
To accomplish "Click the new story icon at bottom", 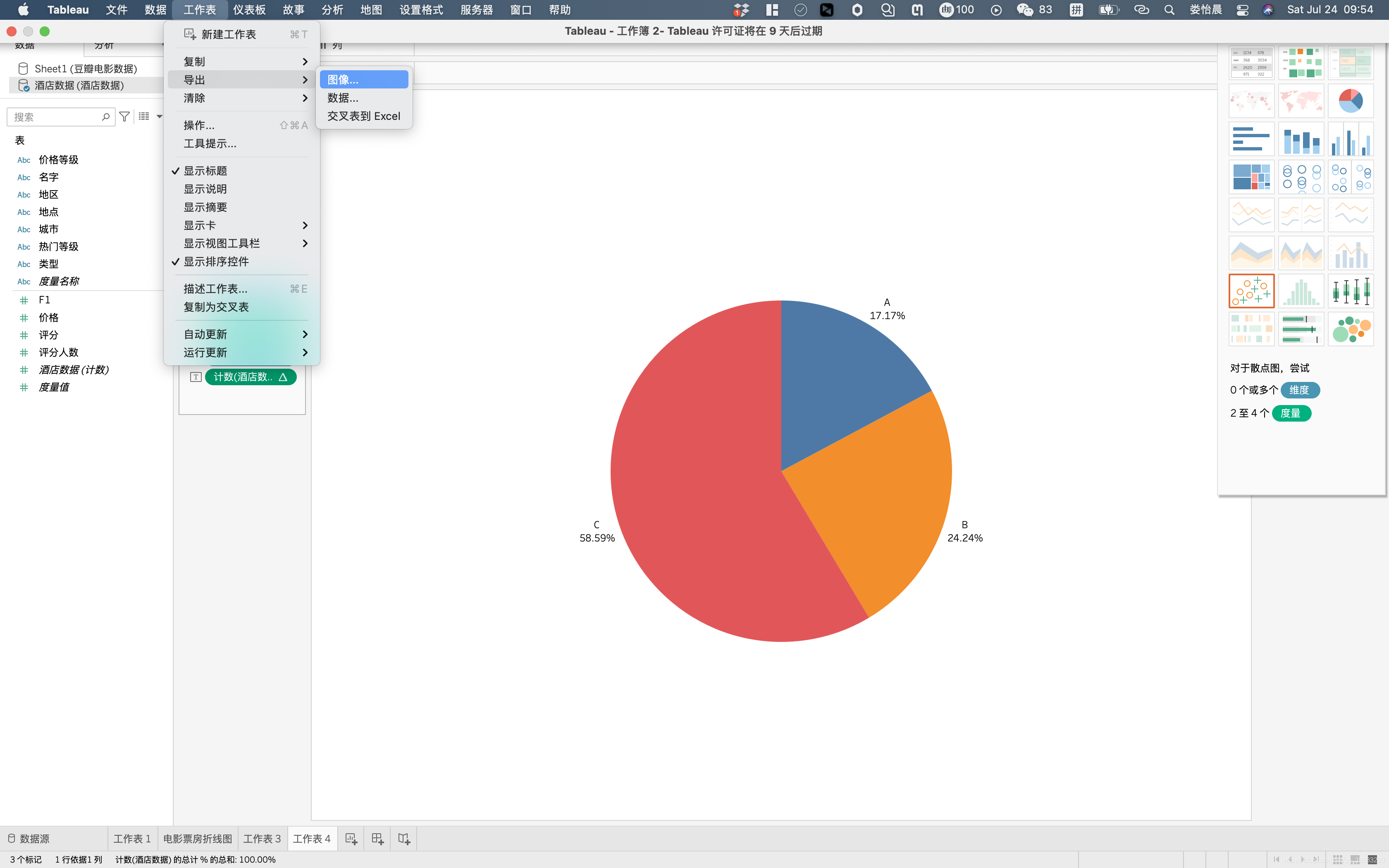I will [403, 839].
